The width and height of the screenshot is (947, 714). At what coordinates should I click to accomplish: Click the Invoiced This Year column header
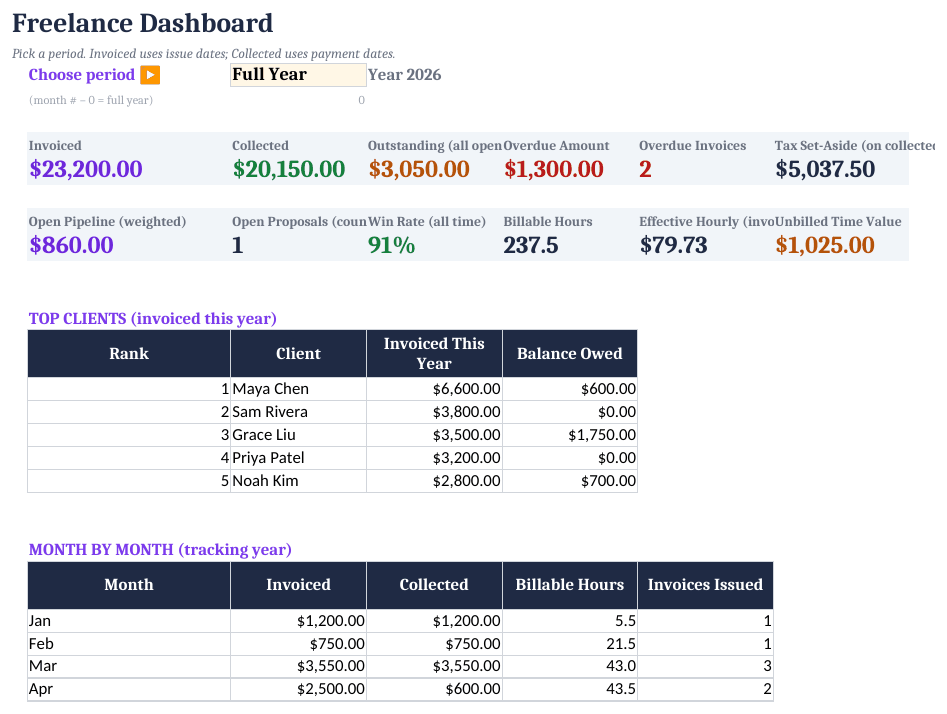434,353
